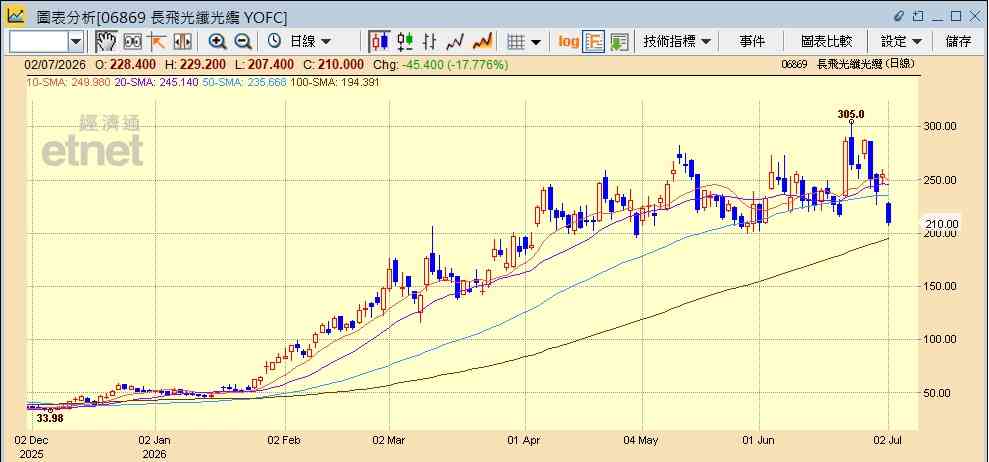Viewport: 989px width, 462px height.
Task: Select the hand pan tool
Action: [x=105, y=42]
